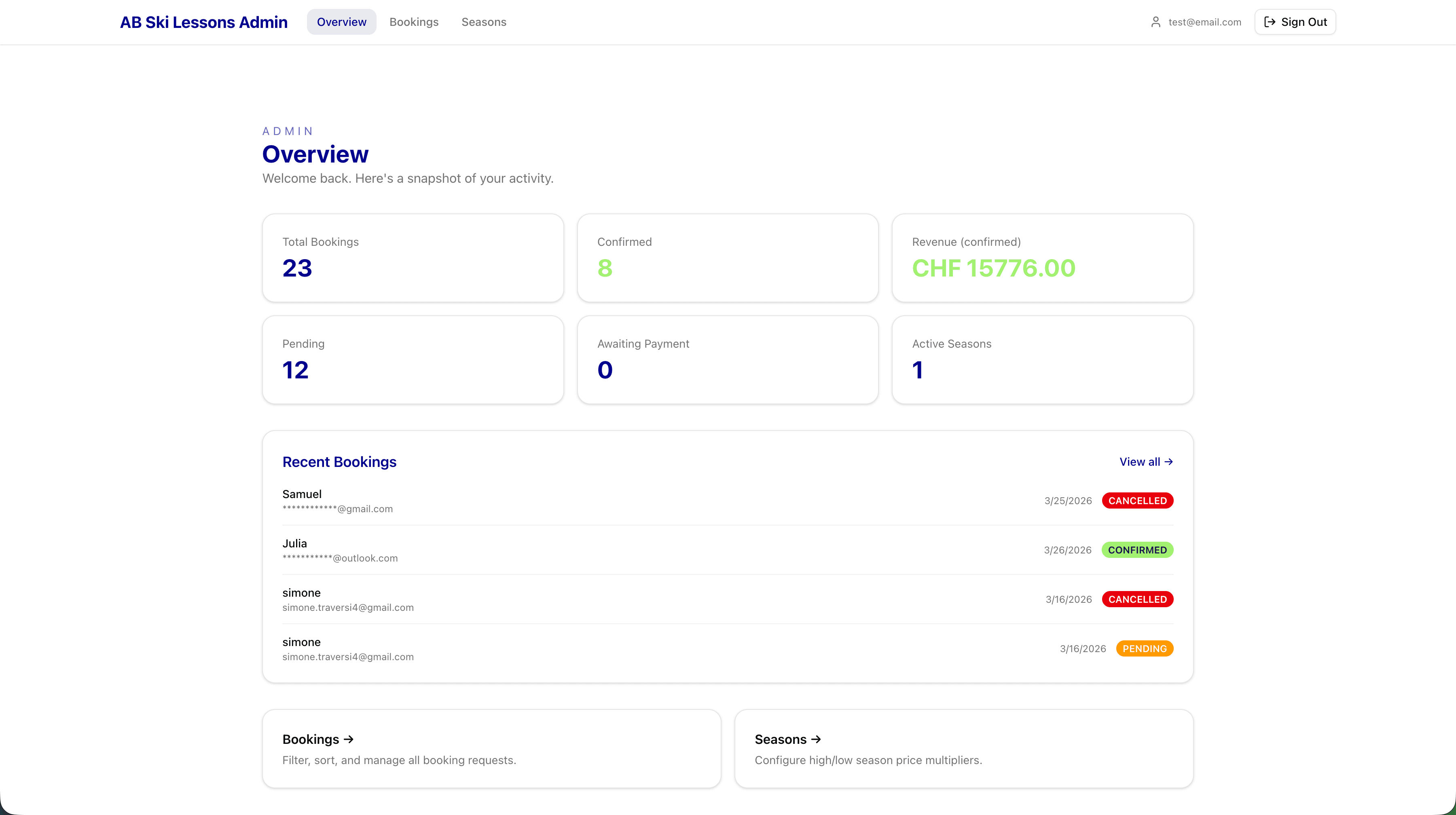Click Julia's booking row in Recent Bookings
The image size is (1456, 815).
pyautogui.click(x=728, y=549)
